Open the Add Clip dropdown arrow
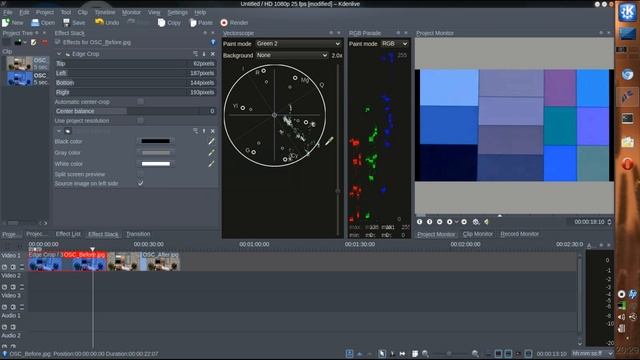 pyautogui.click(x=25, y=42)
